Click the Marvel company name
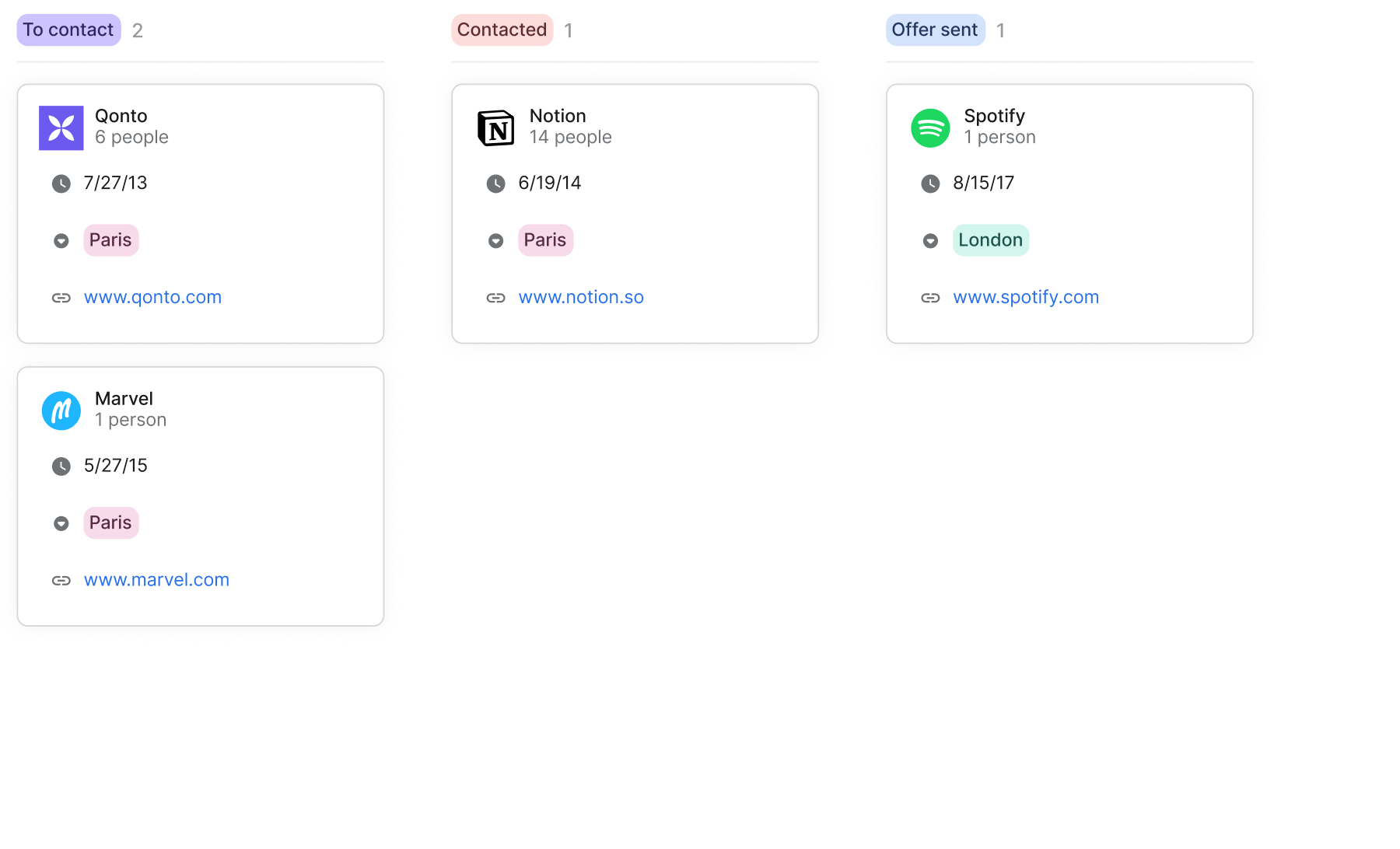This screenshot has height=849, width=1400. (x=124, y=399)
